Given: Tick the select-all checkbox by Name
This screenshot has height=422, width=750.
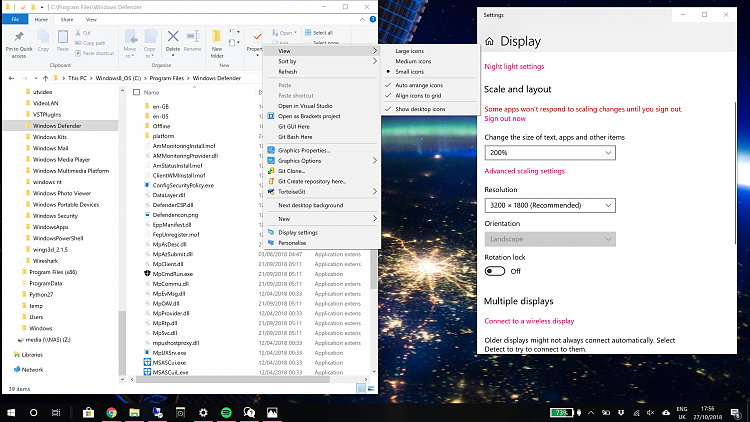Looking at the screenshot, I should (136, 92).
